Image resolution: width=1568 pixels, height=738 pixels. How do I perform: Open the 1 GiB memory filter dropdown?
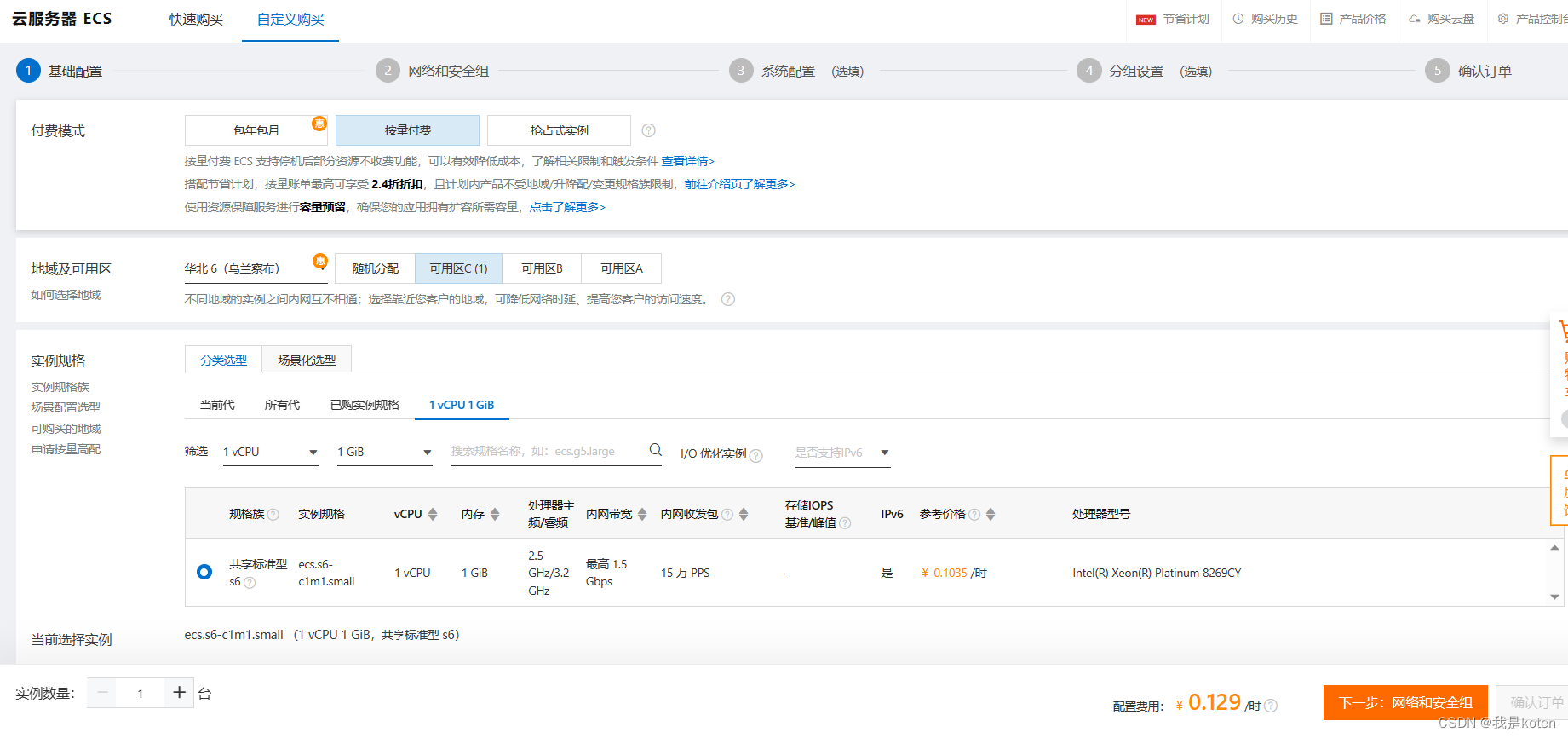point(384,452)
